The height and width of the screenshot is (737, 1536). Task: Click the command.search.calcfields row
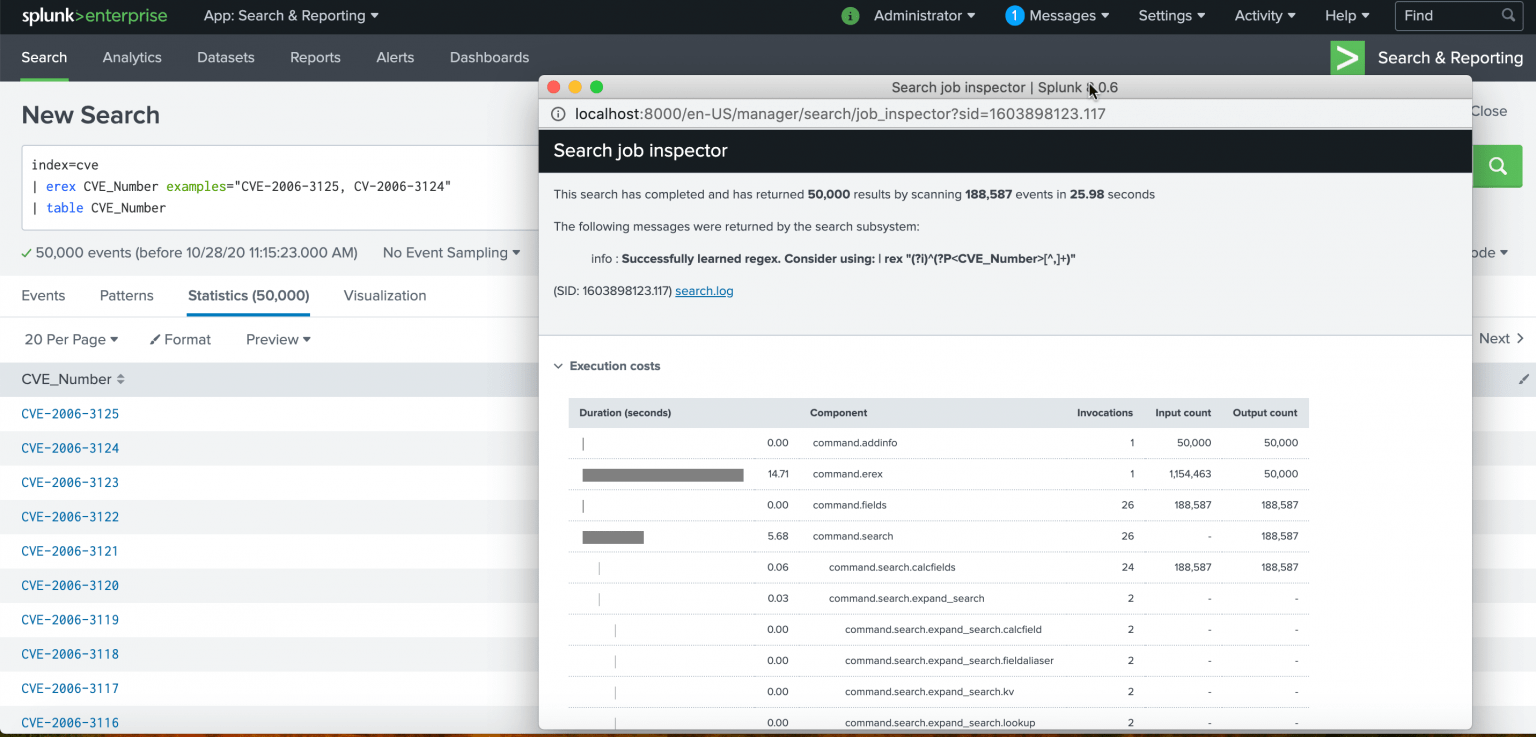coord(939,567)
